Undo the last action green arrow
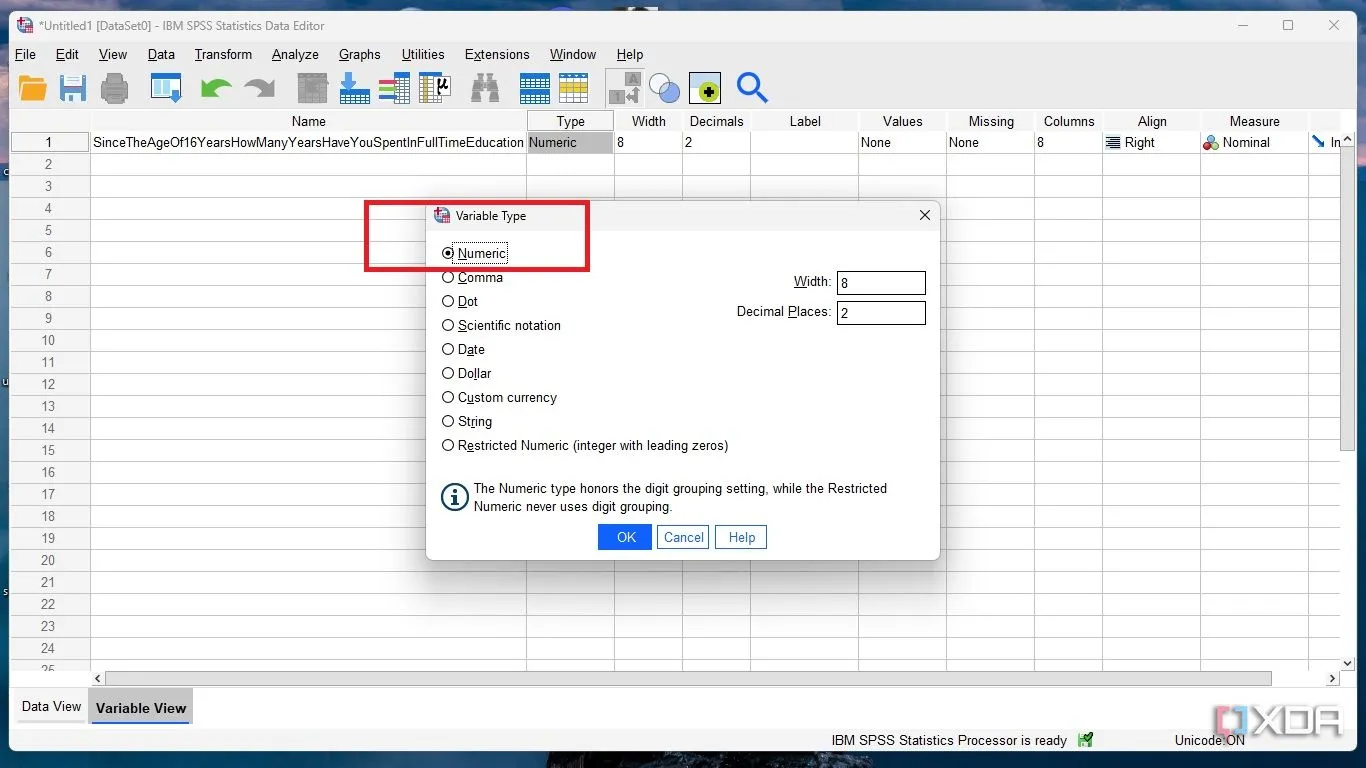Viewport: 1366px width, 768px height. click(216, 89)
